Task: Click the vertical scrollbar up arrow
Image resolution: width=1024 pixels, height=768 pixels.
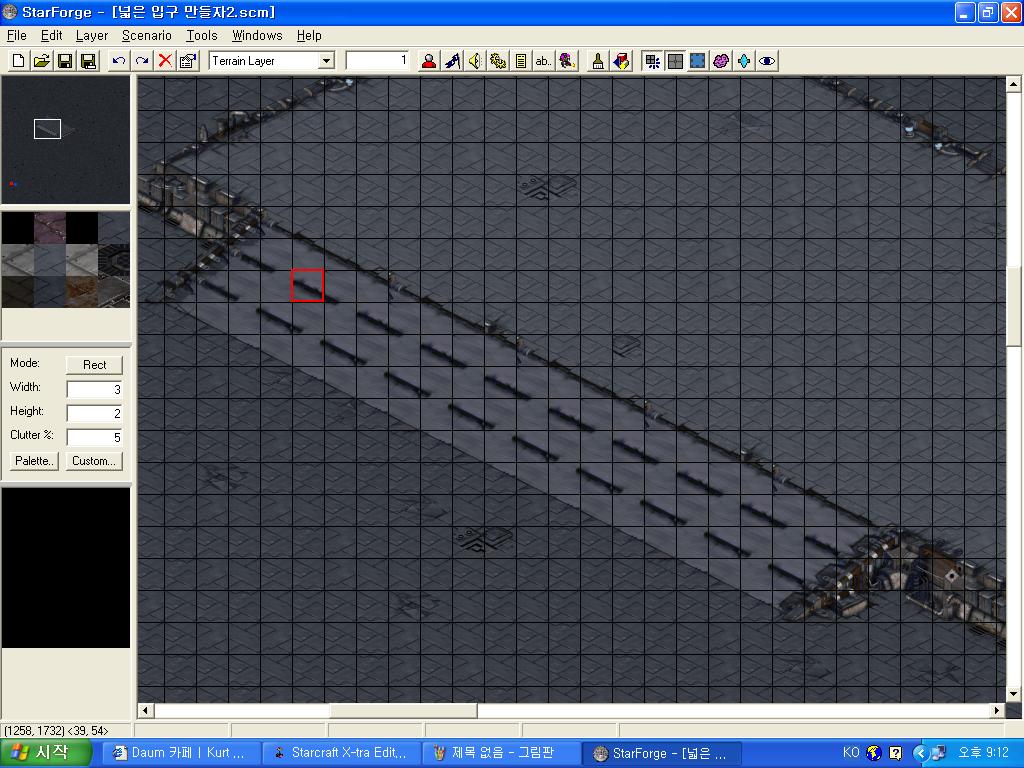Action: click(1014, 84)
